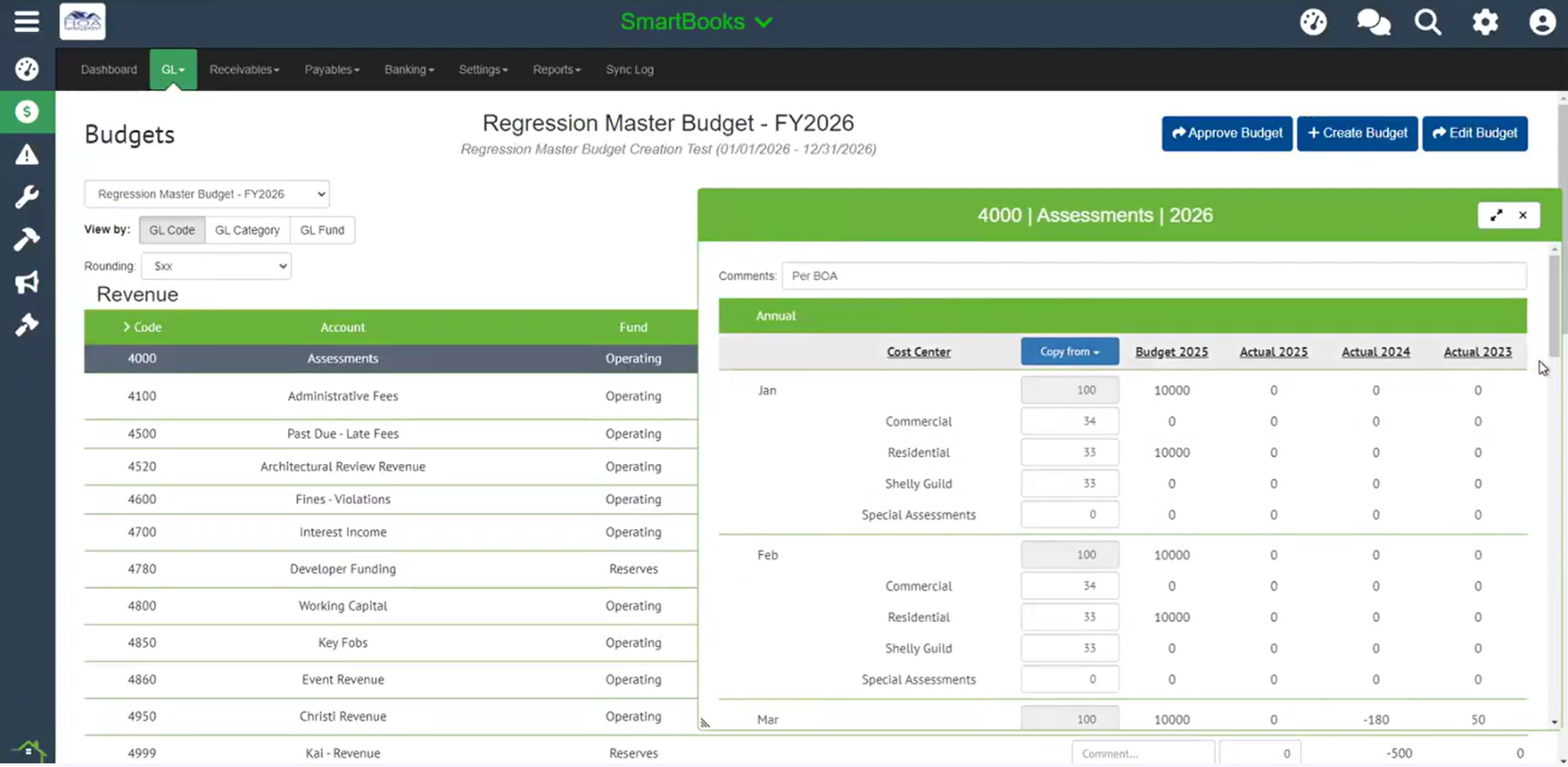The height and width of the screenshot is (767, 1568).
Task: Open the settings gear icon
Action: (1485, 22)
